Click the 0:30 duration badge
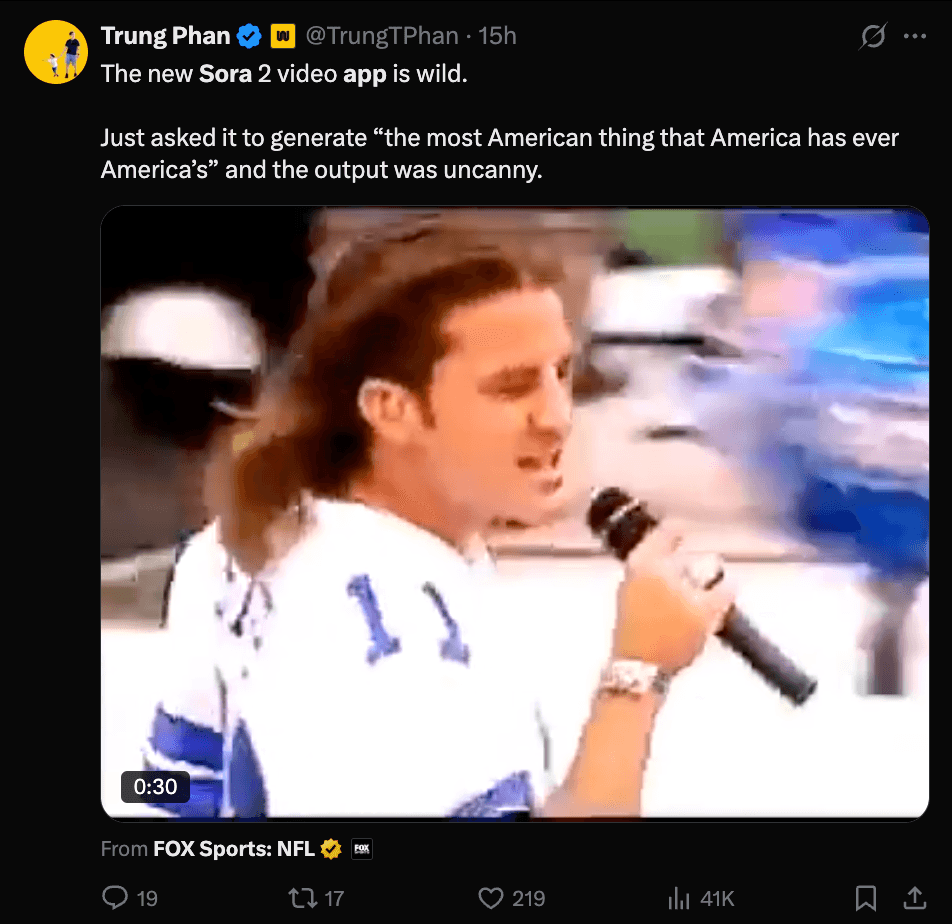Screen dimensions: 952x924 point(155,787)
